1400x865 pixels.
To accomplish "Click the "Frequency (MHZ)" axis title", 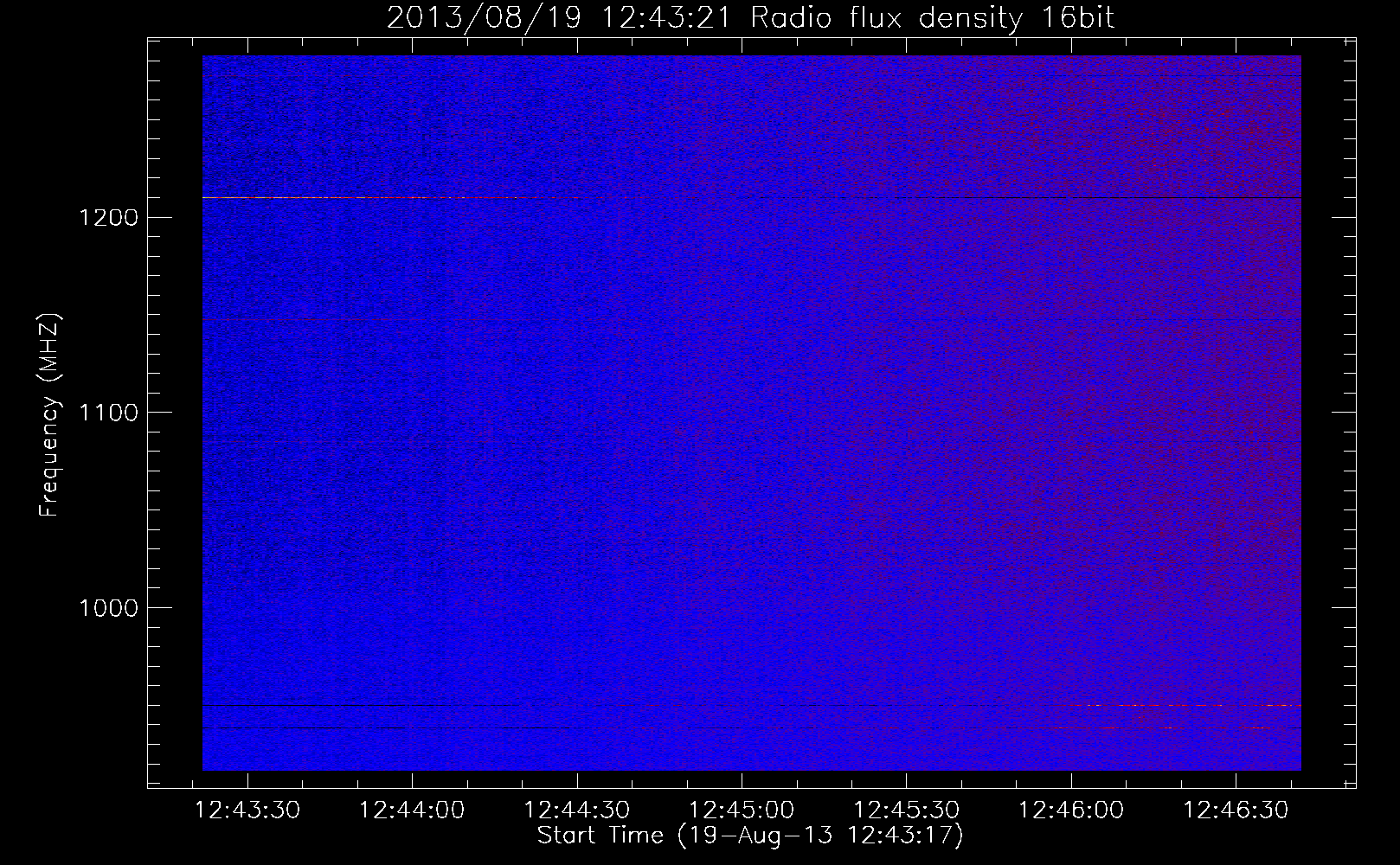I will [49, 414].
